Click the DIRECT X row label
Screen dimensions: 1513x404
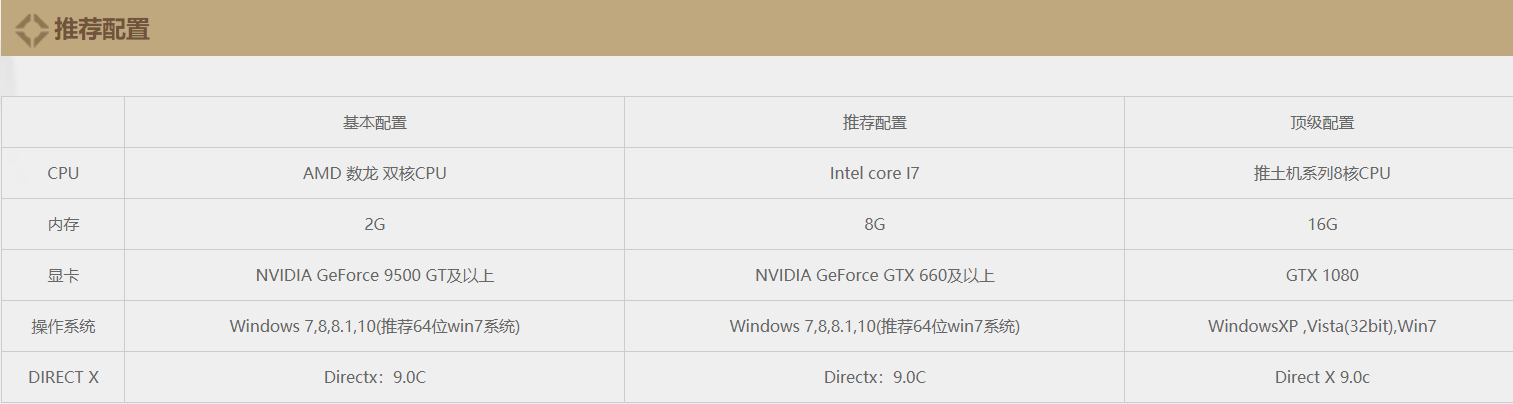pyautogui.click(x=63, y=377)
